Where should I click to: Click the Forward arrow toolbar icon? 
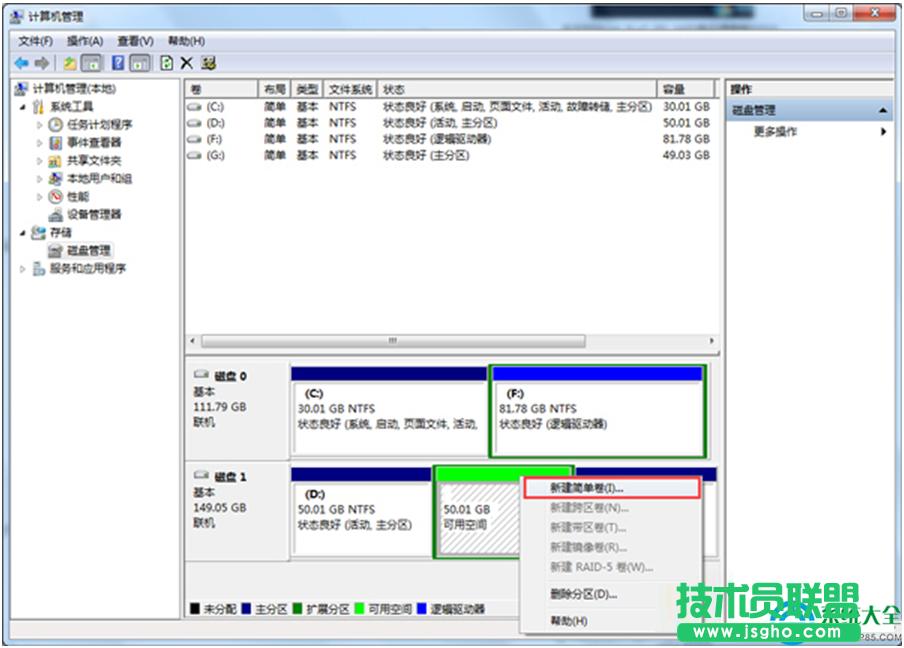(x=42, y=63)
